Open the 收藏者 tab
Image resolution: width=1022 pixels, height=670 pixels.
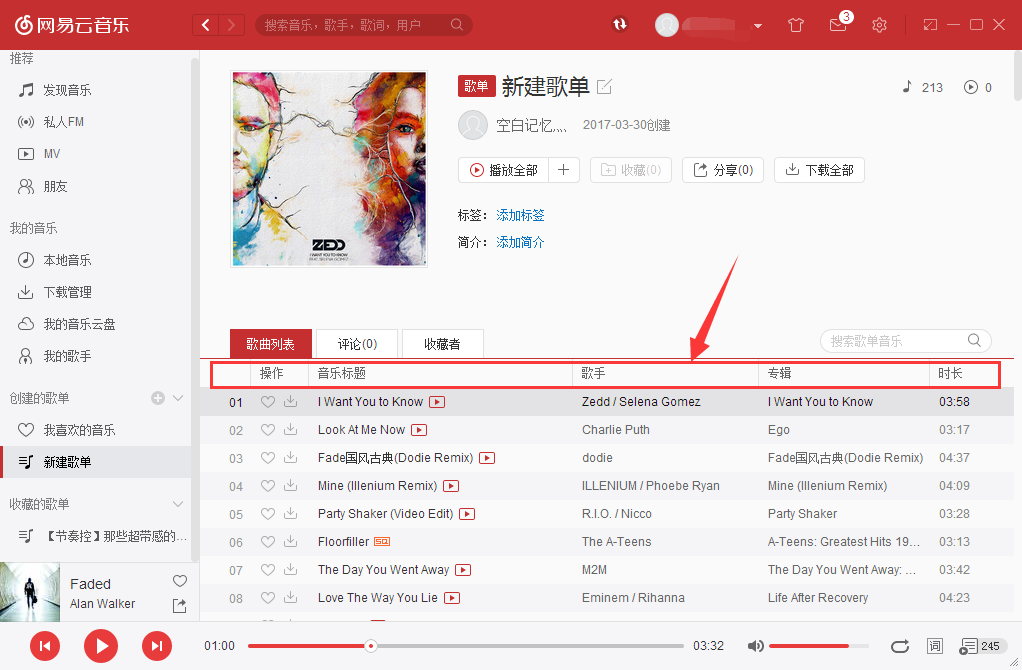pos(442,343)
